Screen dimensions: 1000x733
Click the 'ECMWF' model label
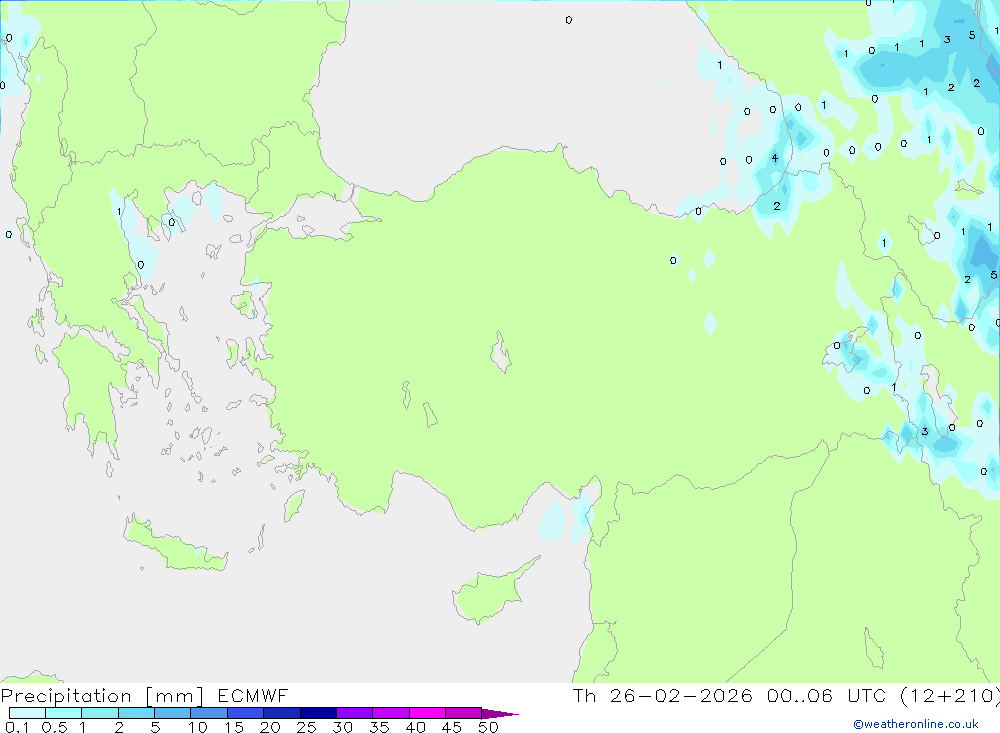[253, 696]
